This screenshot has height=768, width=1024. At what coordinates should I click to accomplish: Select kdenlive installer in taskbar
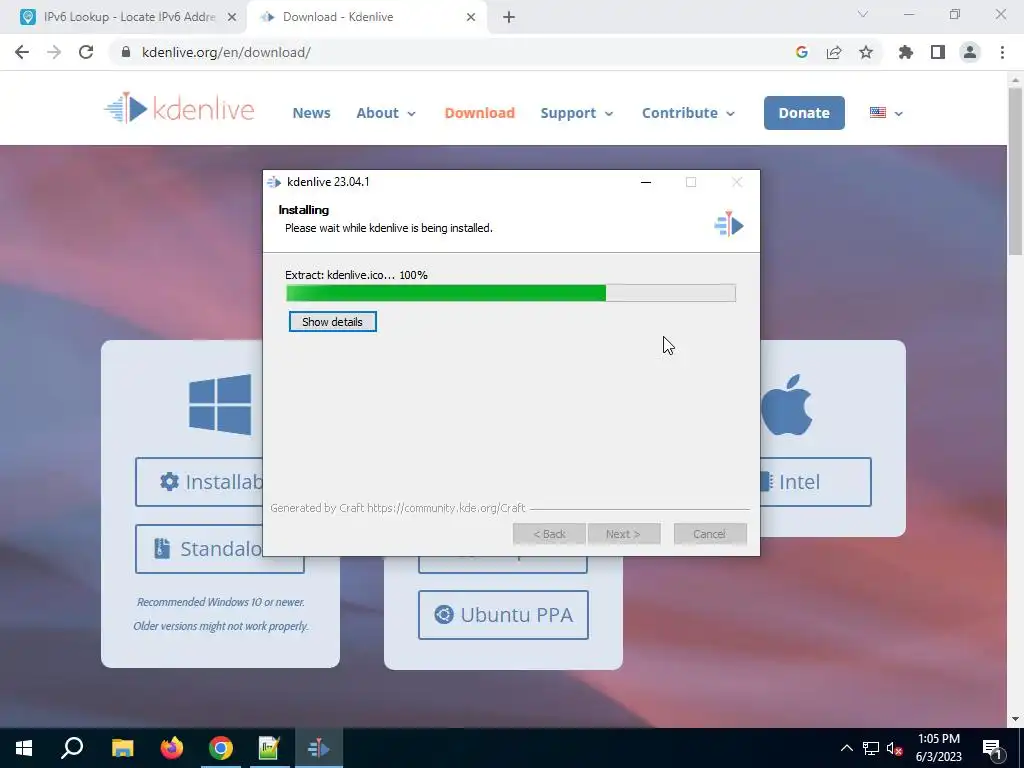tap(319, 748)
